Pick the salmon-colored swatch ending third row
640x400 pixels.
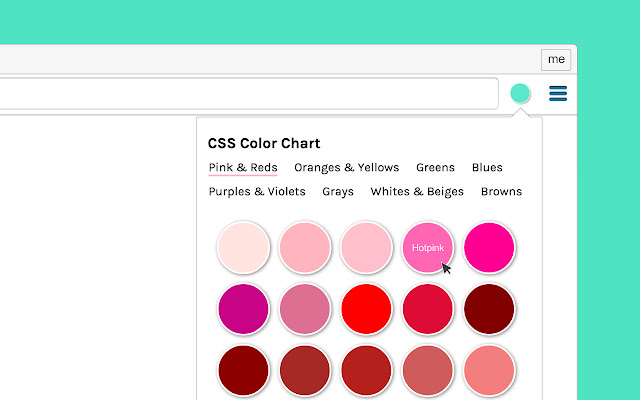pos(490,371)
